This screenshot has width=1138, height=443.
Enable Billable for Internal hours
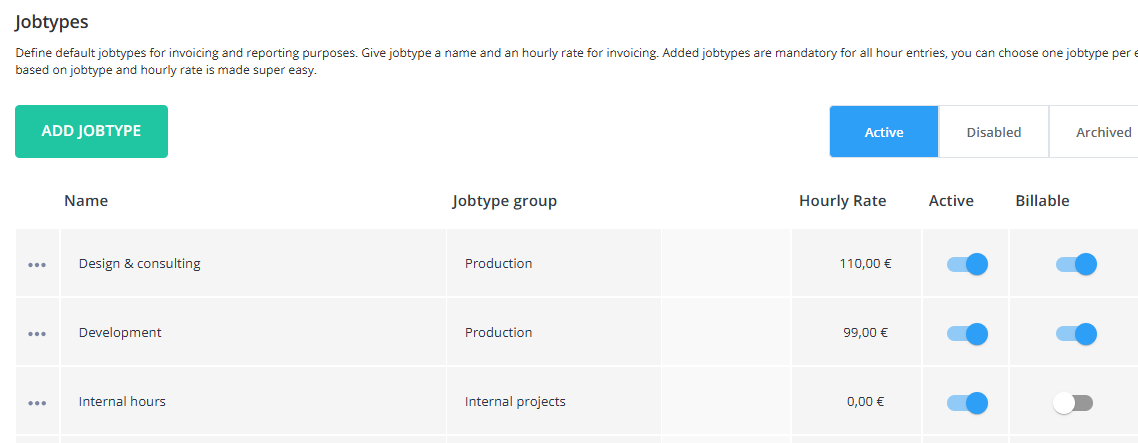[x=1073, y=402]
